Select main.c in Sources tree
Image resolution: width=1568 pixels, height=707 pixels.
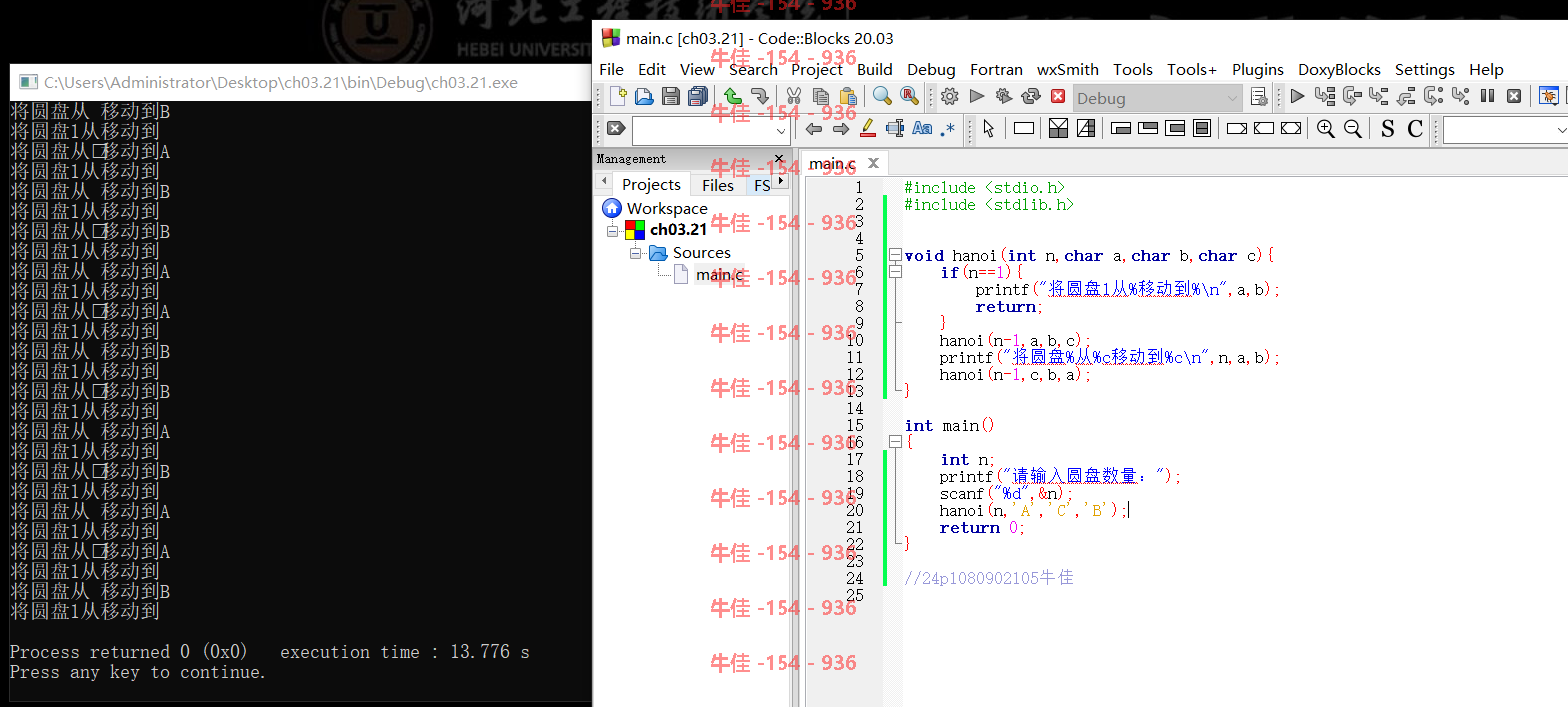[x=720, y=275]
